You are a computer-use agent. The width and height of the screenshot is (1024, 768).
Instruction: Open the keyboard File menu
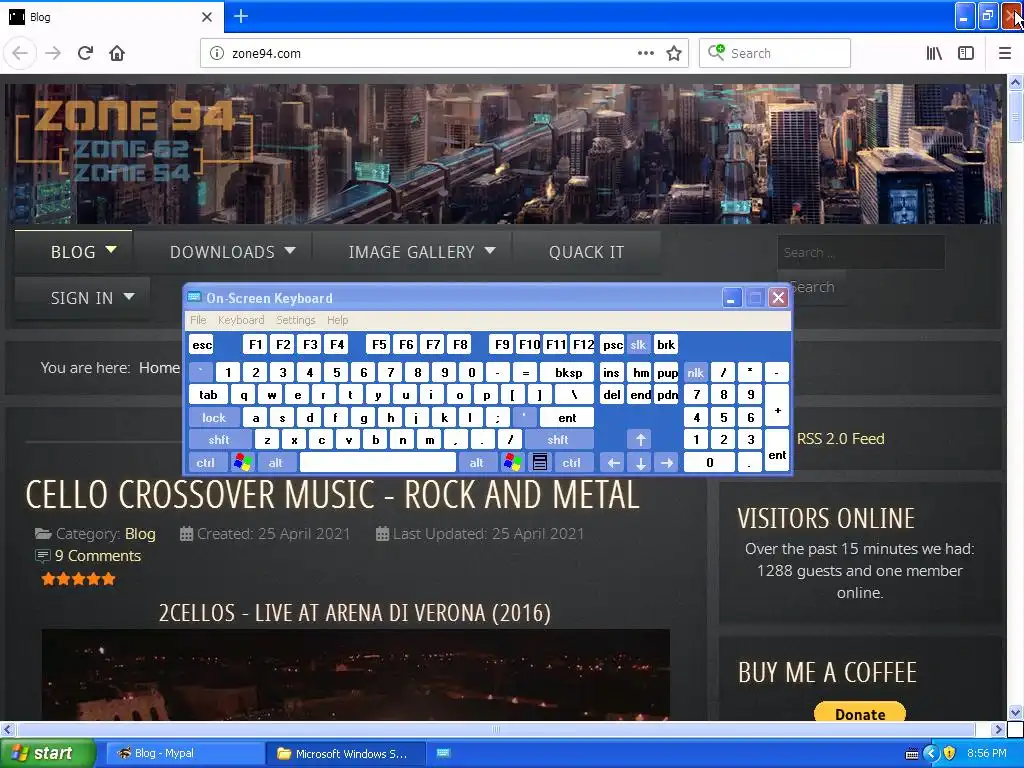tap(198, 320)
